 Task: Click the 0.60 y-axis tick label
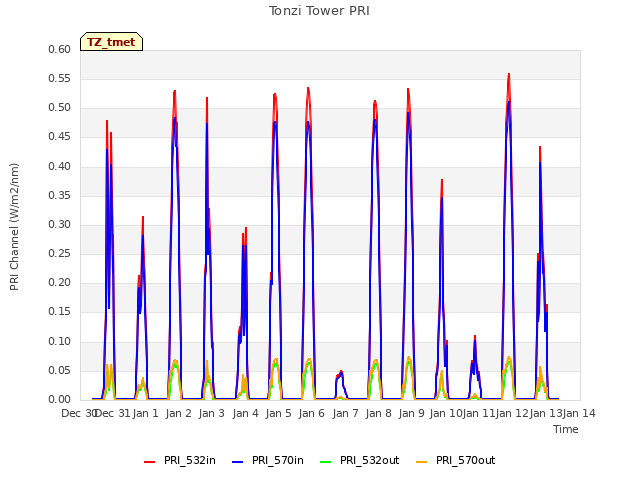click(60, 49)
